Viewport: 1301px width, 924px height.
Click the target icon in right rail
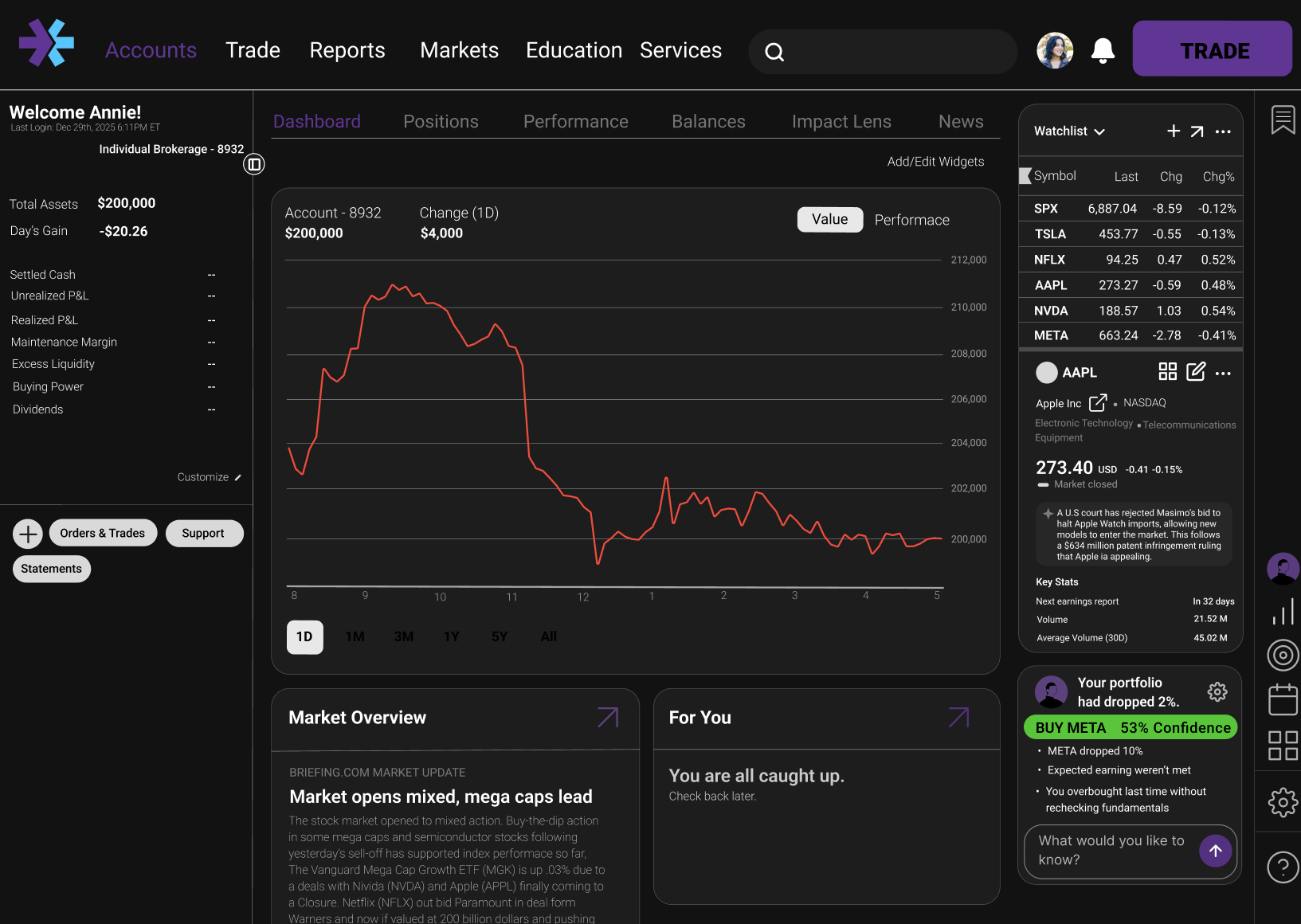1283,656
